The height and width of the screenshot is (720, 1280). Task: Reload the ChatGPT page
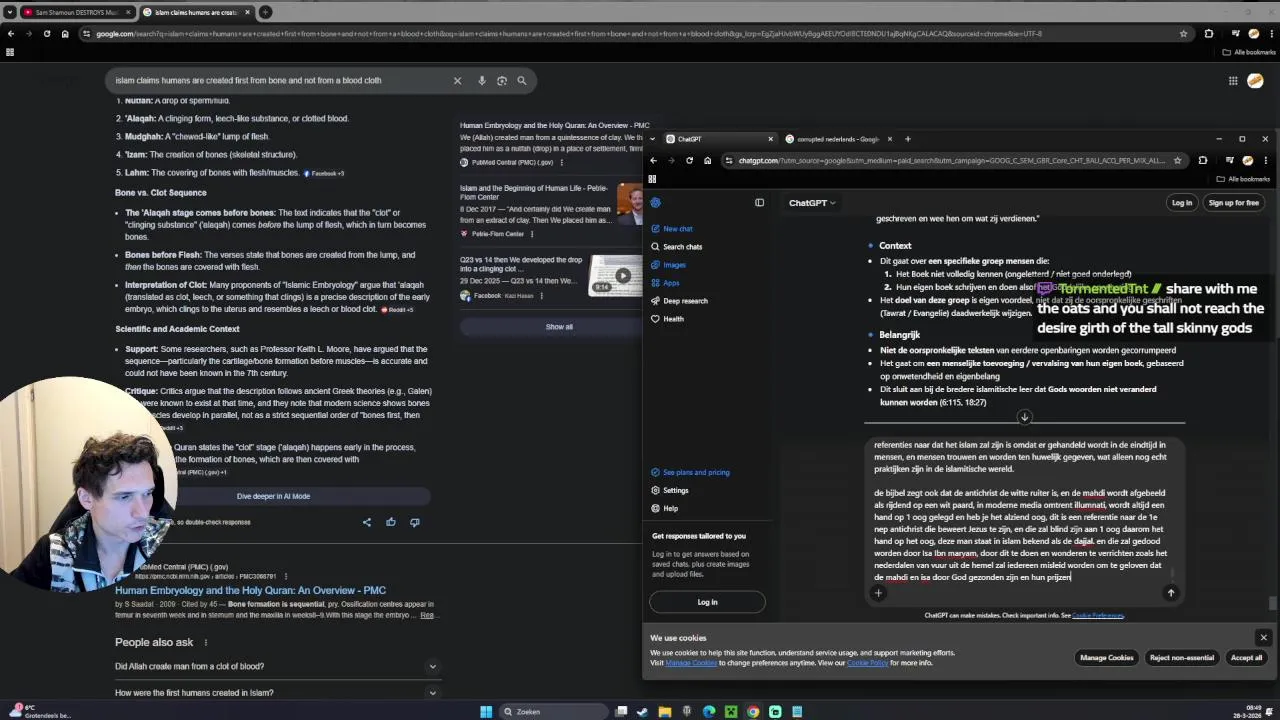pos(689,160)
